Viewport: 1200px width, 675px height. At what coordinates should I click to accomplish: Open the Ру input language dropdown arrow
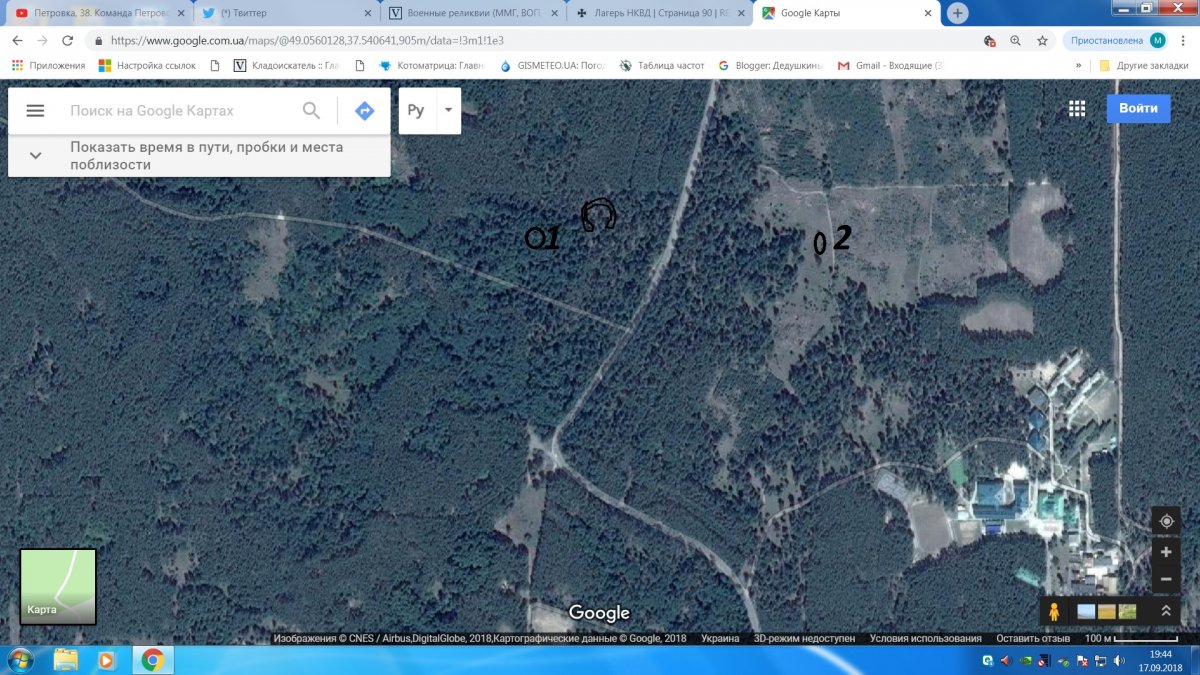tap(449, 110)
